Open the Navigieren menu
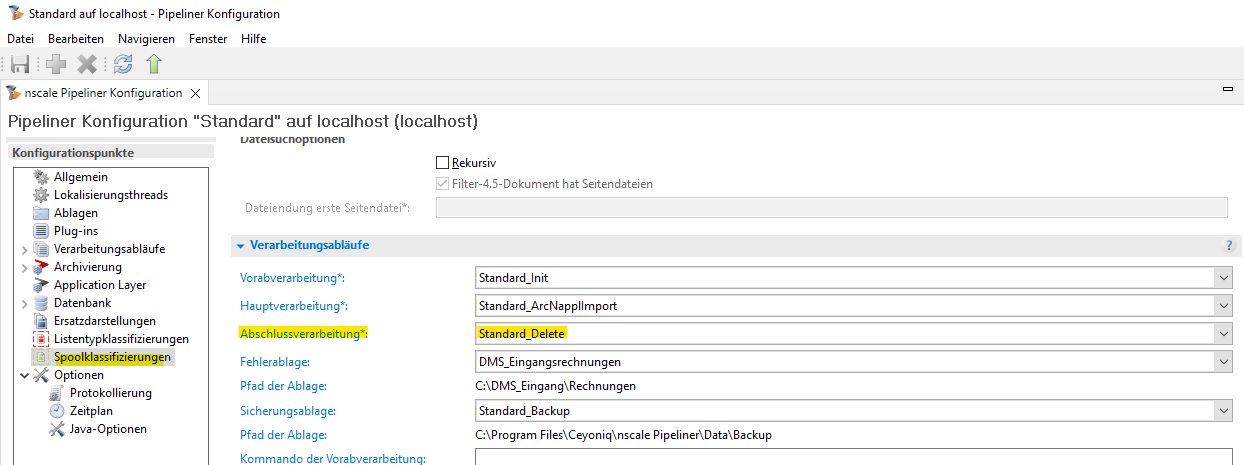 146,38
